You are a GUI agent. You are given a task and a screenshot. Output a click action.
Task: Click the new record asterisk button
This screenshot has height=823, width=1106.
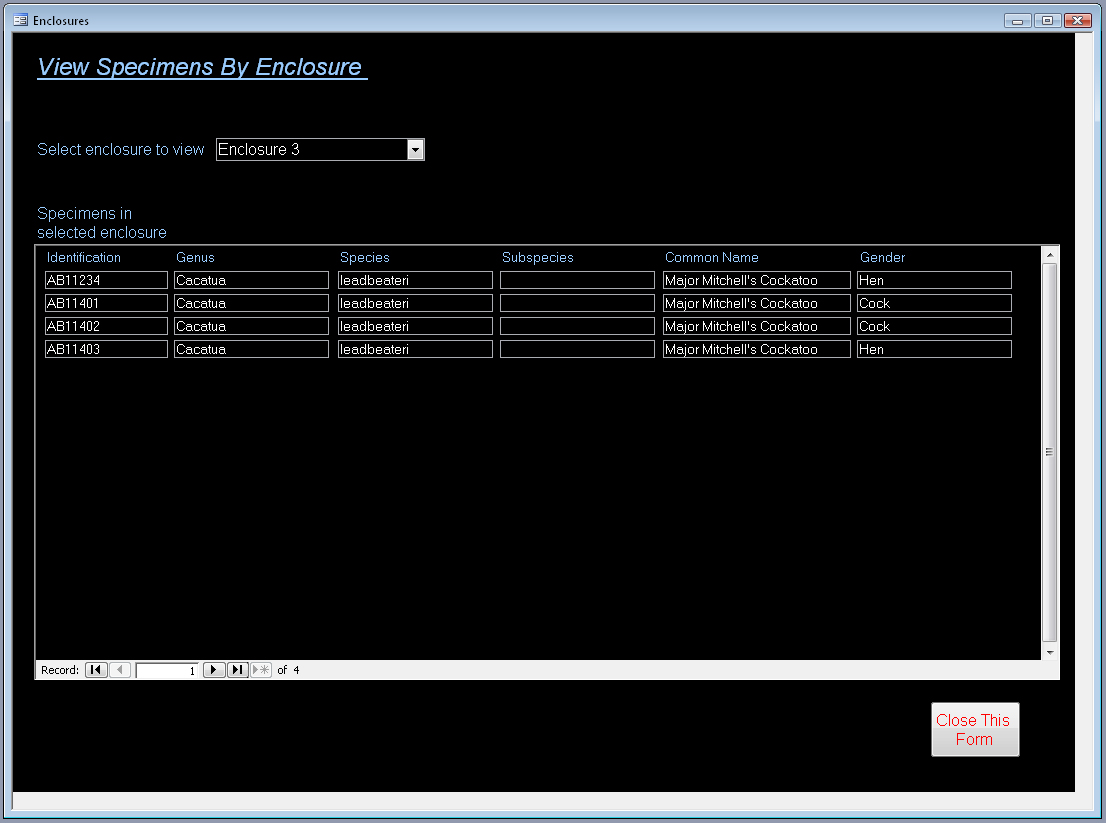(x=261, y=670)
